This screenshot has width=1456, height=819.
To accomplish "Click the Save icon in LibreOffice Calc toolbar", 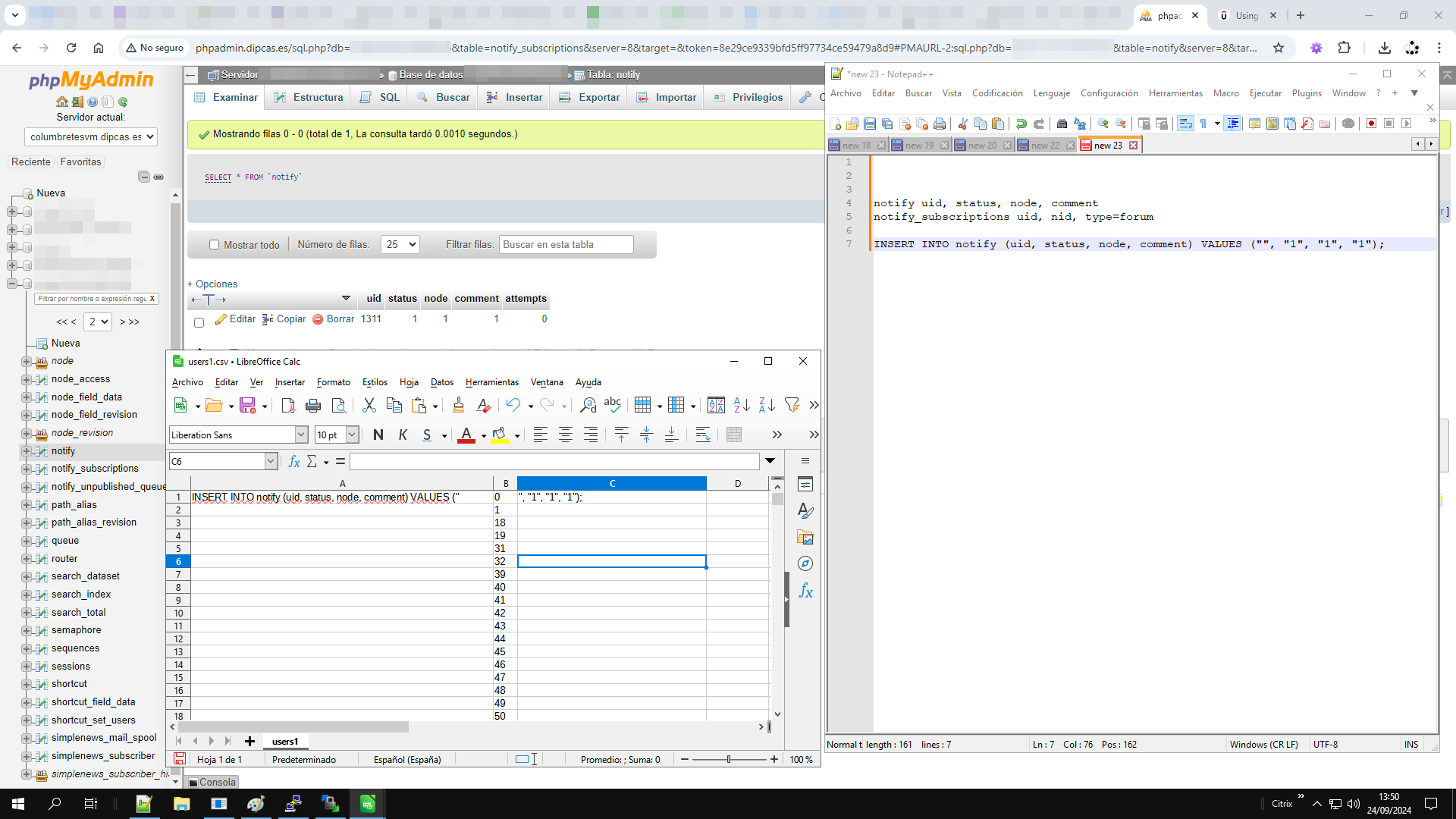I will point(247,406).
